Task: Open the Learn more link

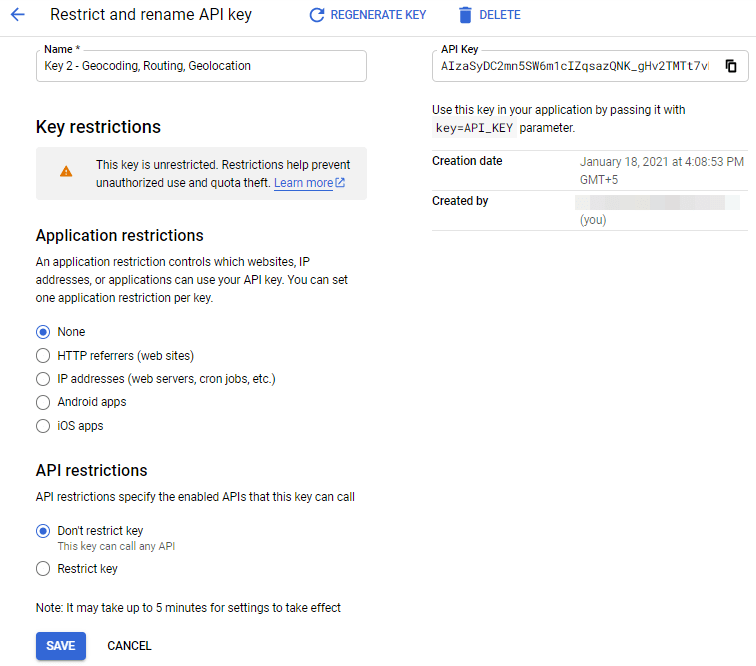Action: 303,183
